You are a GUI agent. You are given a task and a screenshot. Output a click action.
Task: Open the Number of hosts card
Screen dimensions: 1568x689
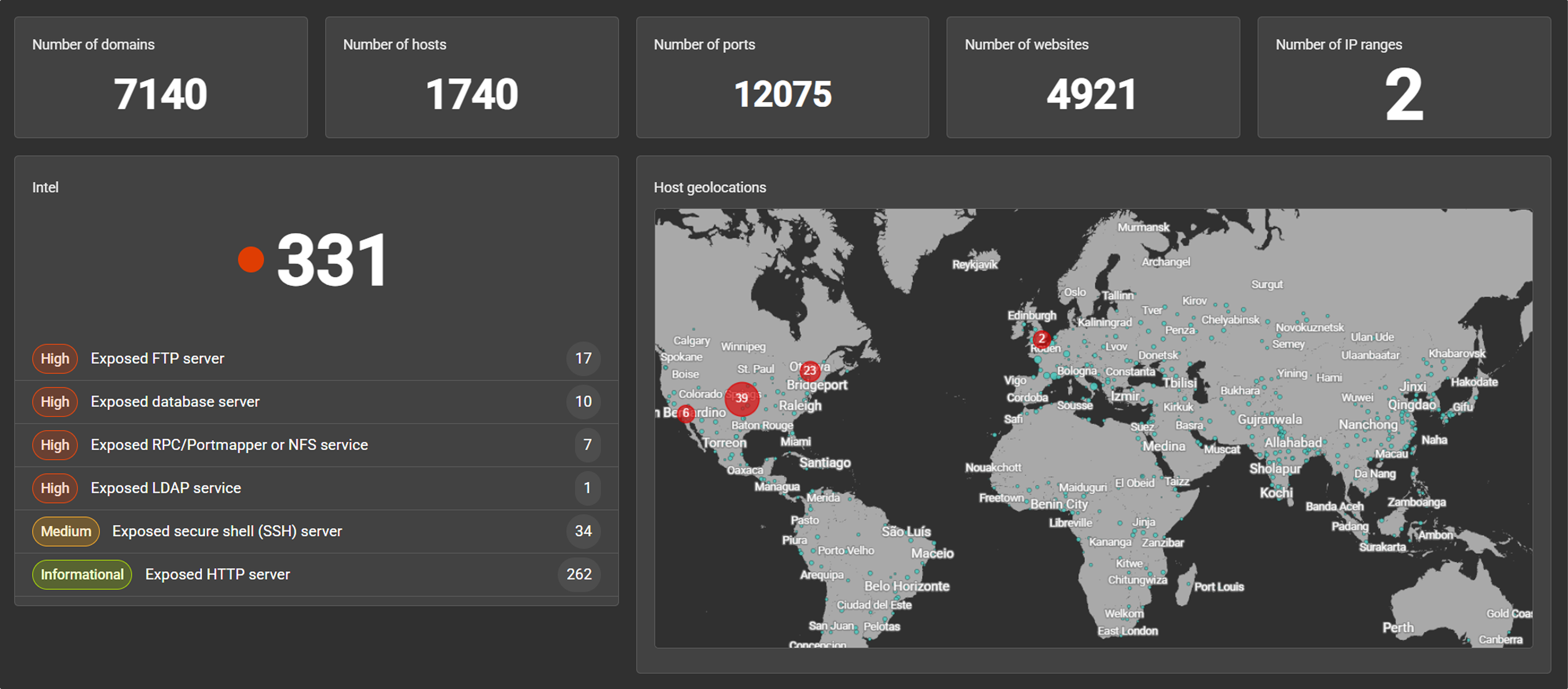tap(472, 77)
